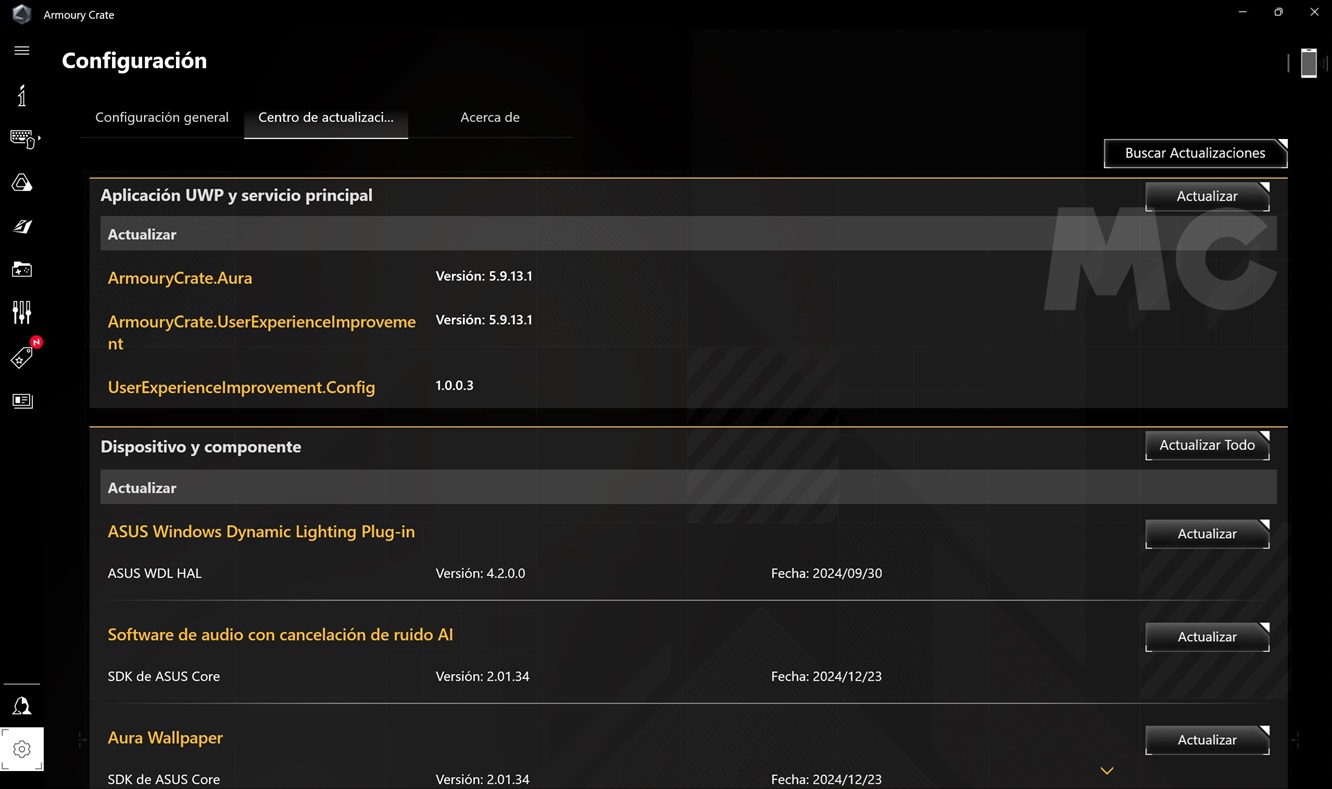Open the User Center profile icon
1332x789 pixels.
[22, 706]
